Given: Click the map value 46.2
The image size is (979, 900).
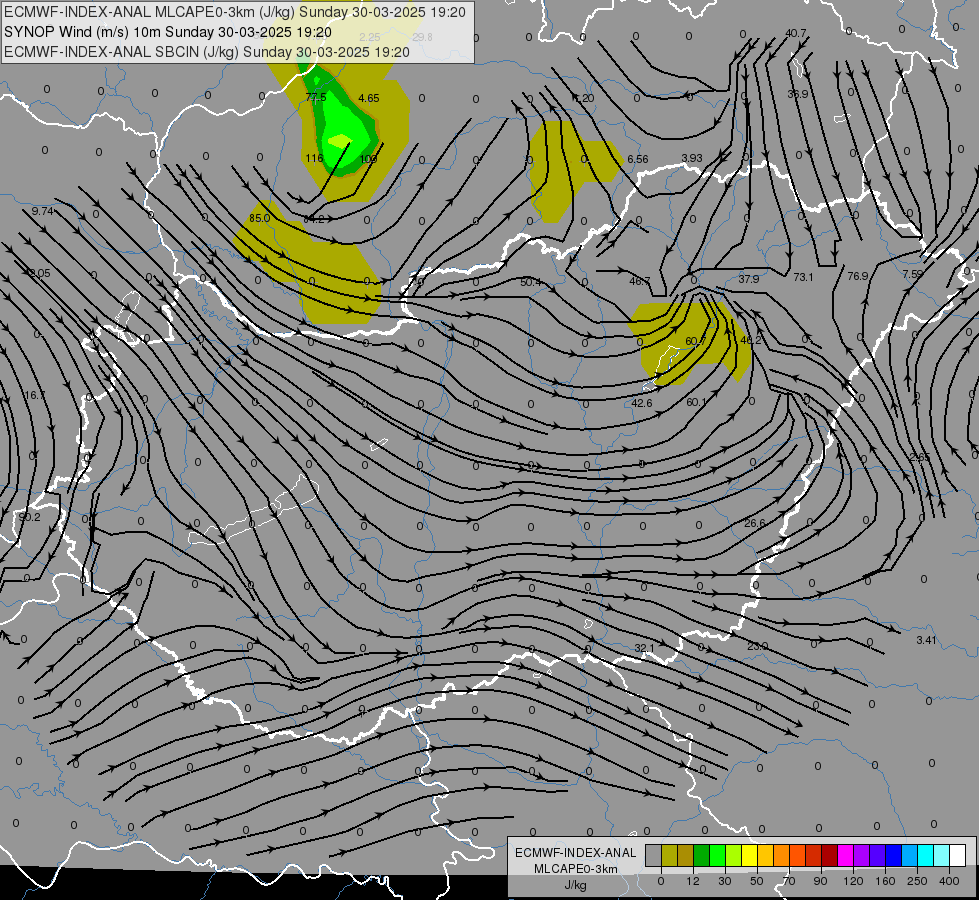Looking at the screenshot, I should point(750,340).
